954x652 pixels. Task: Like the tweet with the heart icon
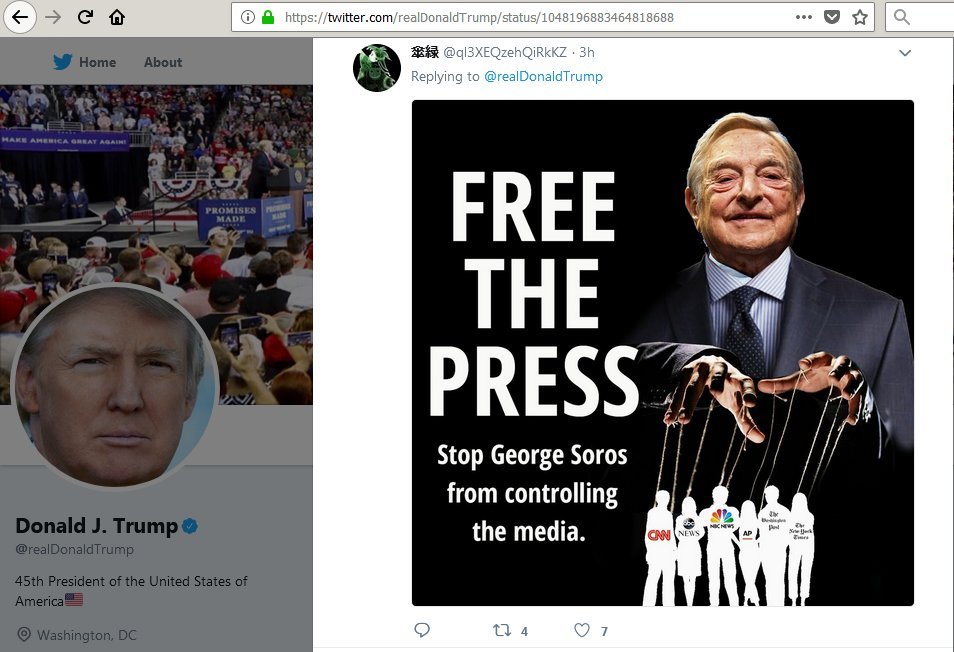click(x=582, y=630)
